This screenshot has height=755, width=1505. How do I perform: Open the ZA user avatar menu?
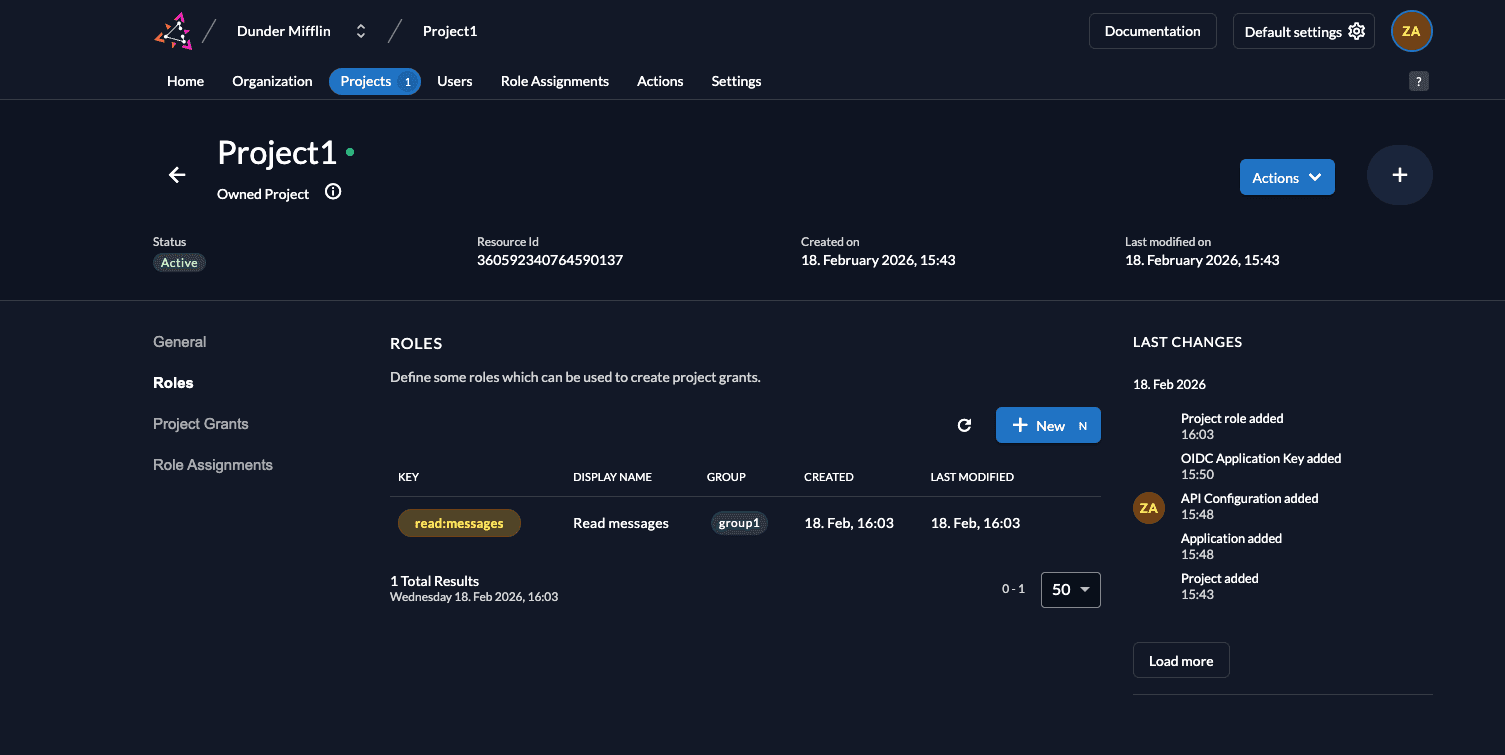coord(1411,31)
